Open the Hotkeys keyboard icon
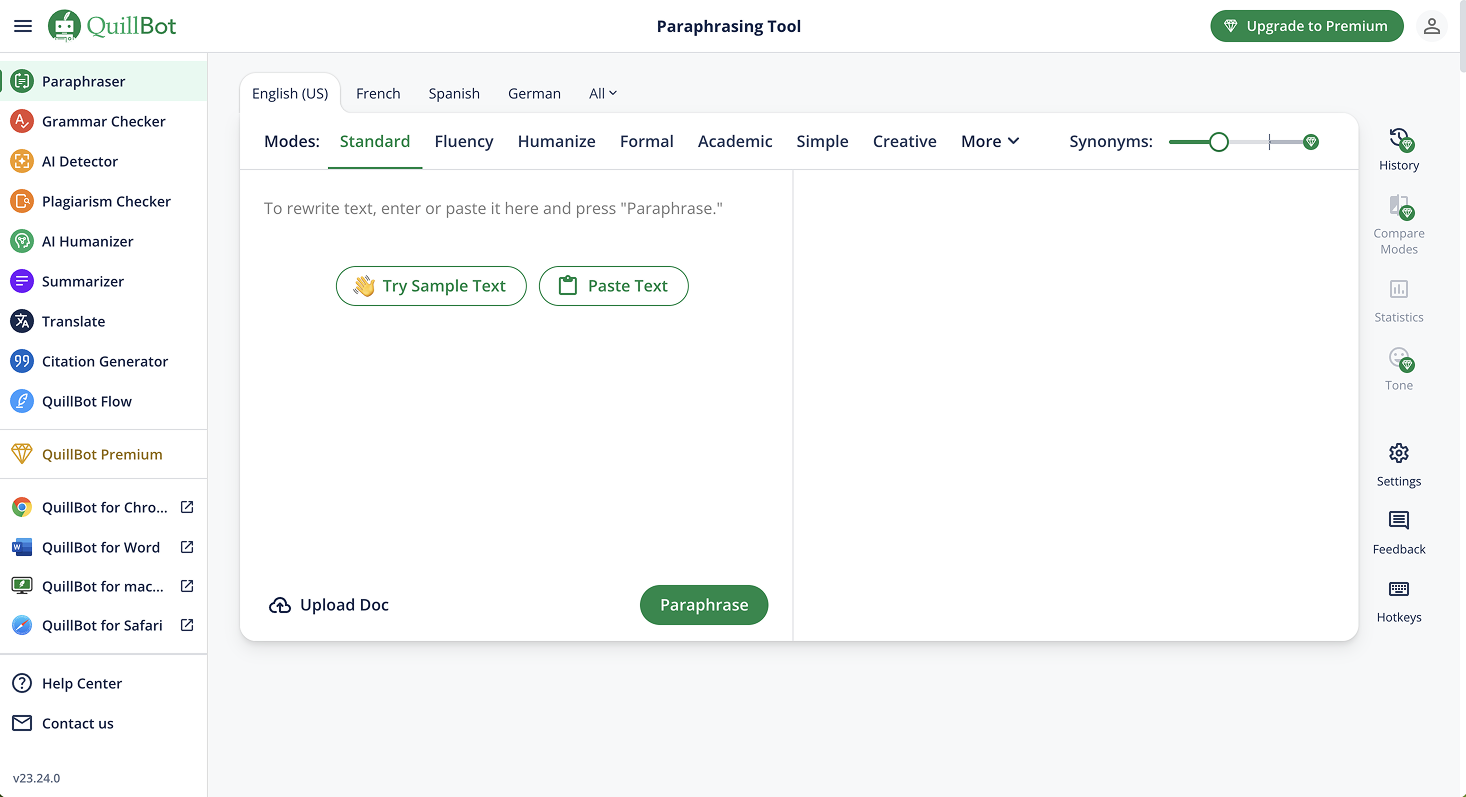The height and width of the screenshot is (797, 1466). tap(1399, 589)
